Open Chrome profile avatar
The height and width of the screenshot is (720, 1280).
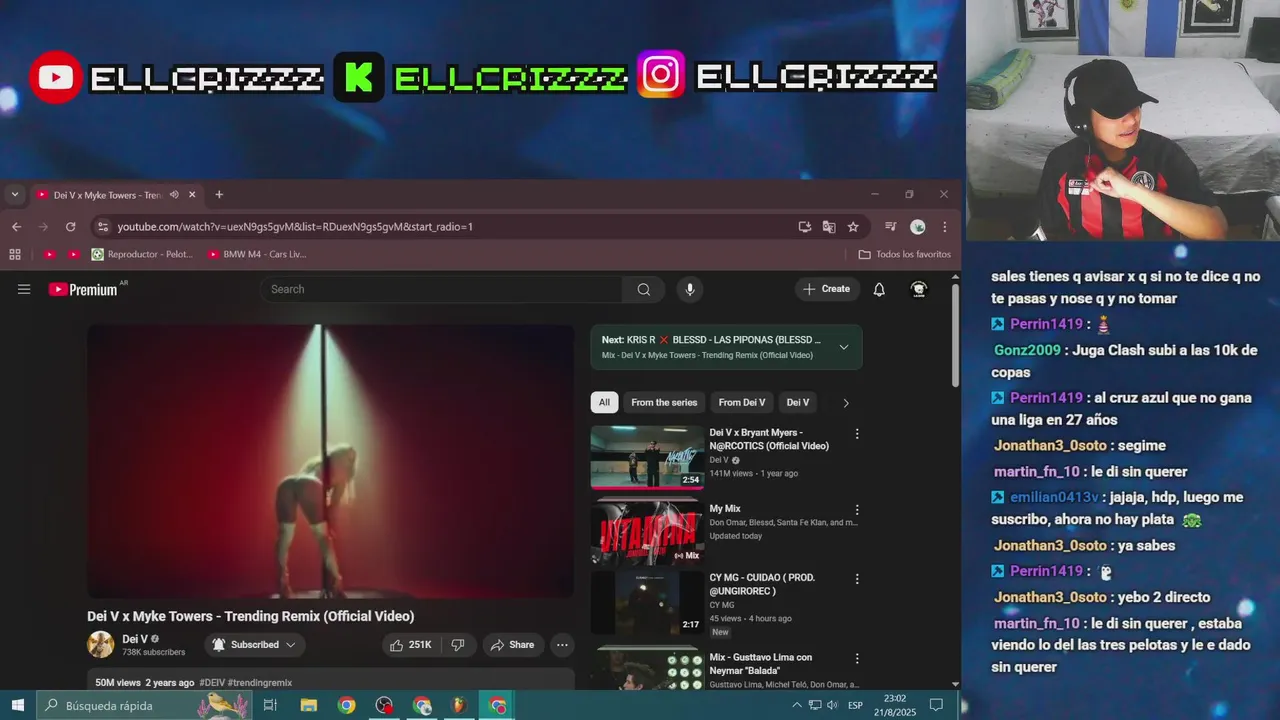[918, 227]
